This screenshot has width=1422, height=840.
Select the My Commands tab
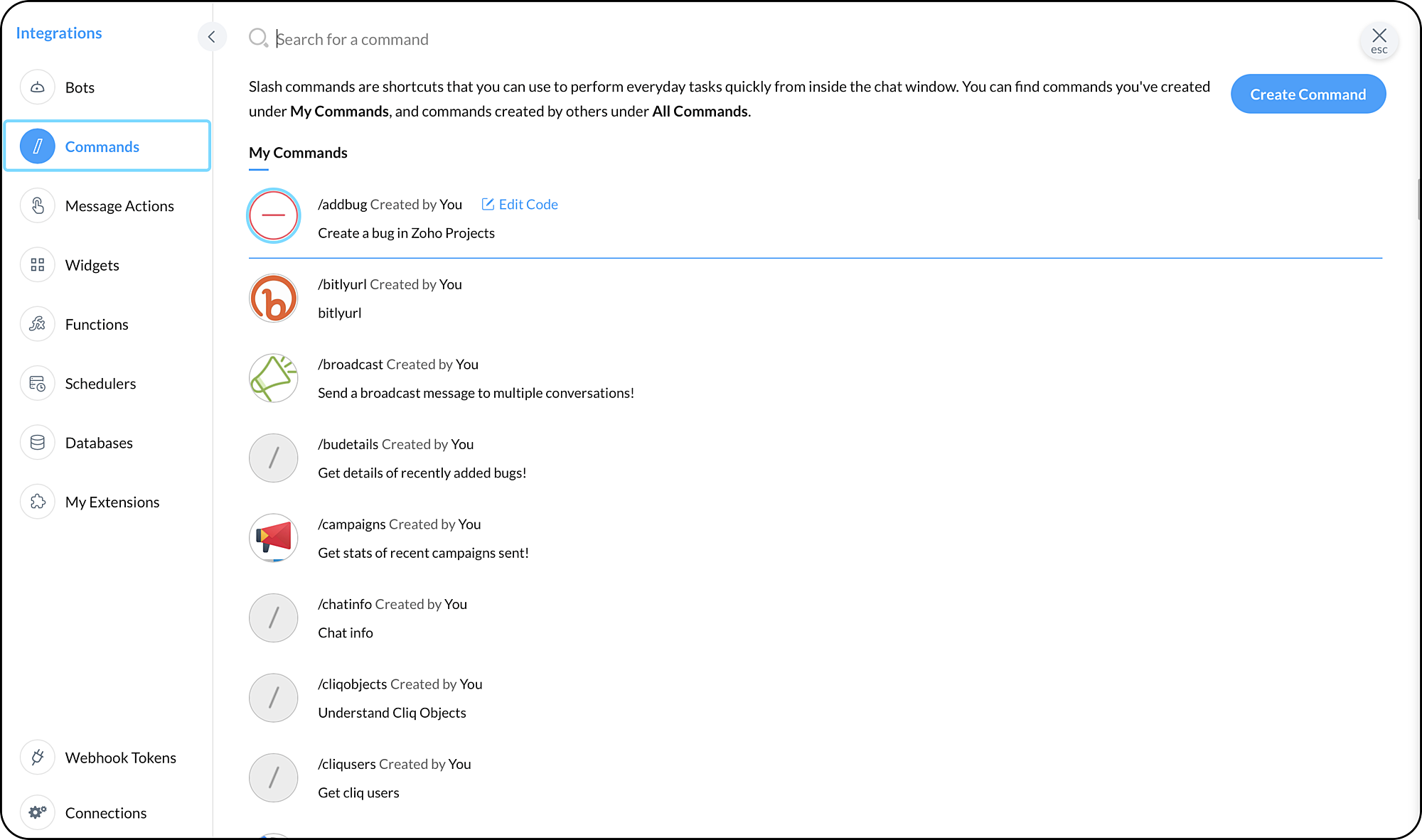298,153
